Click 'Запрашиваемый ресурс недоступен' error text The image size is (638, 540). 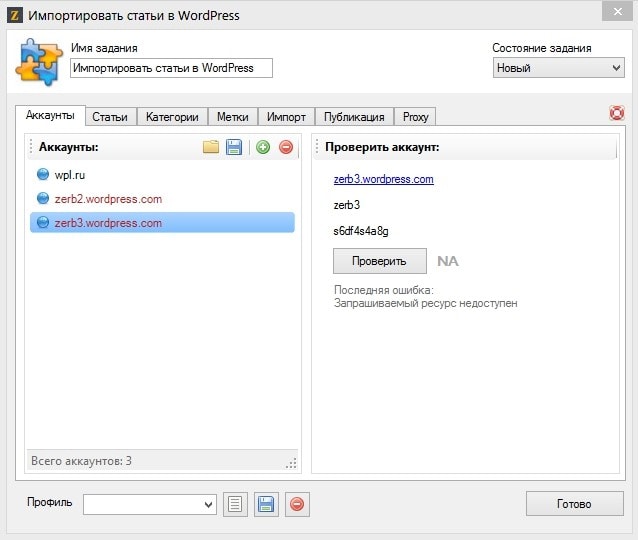click(426, 303)
